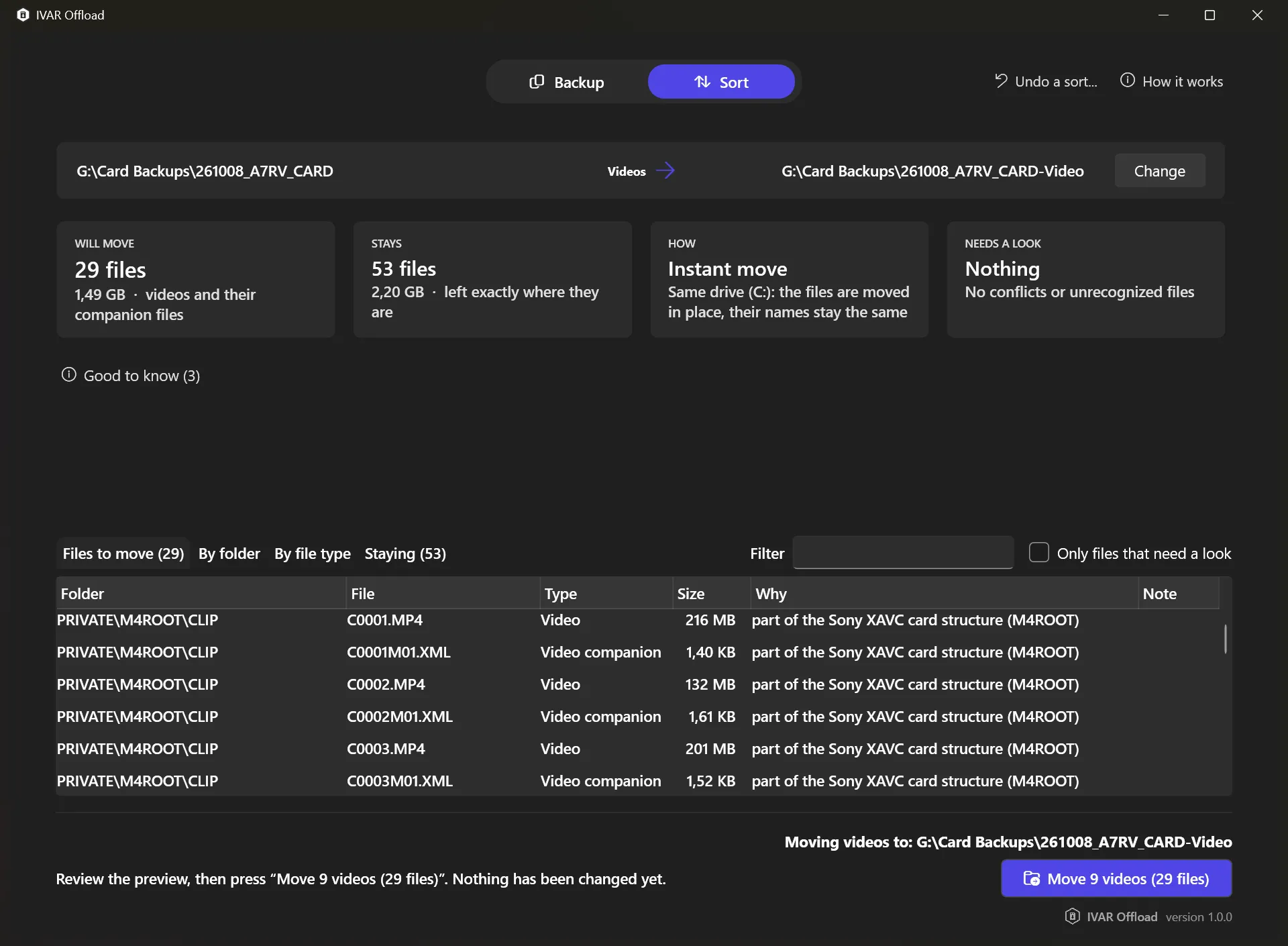Click Move 9 videos (29 files) button

coord(1116,878)
